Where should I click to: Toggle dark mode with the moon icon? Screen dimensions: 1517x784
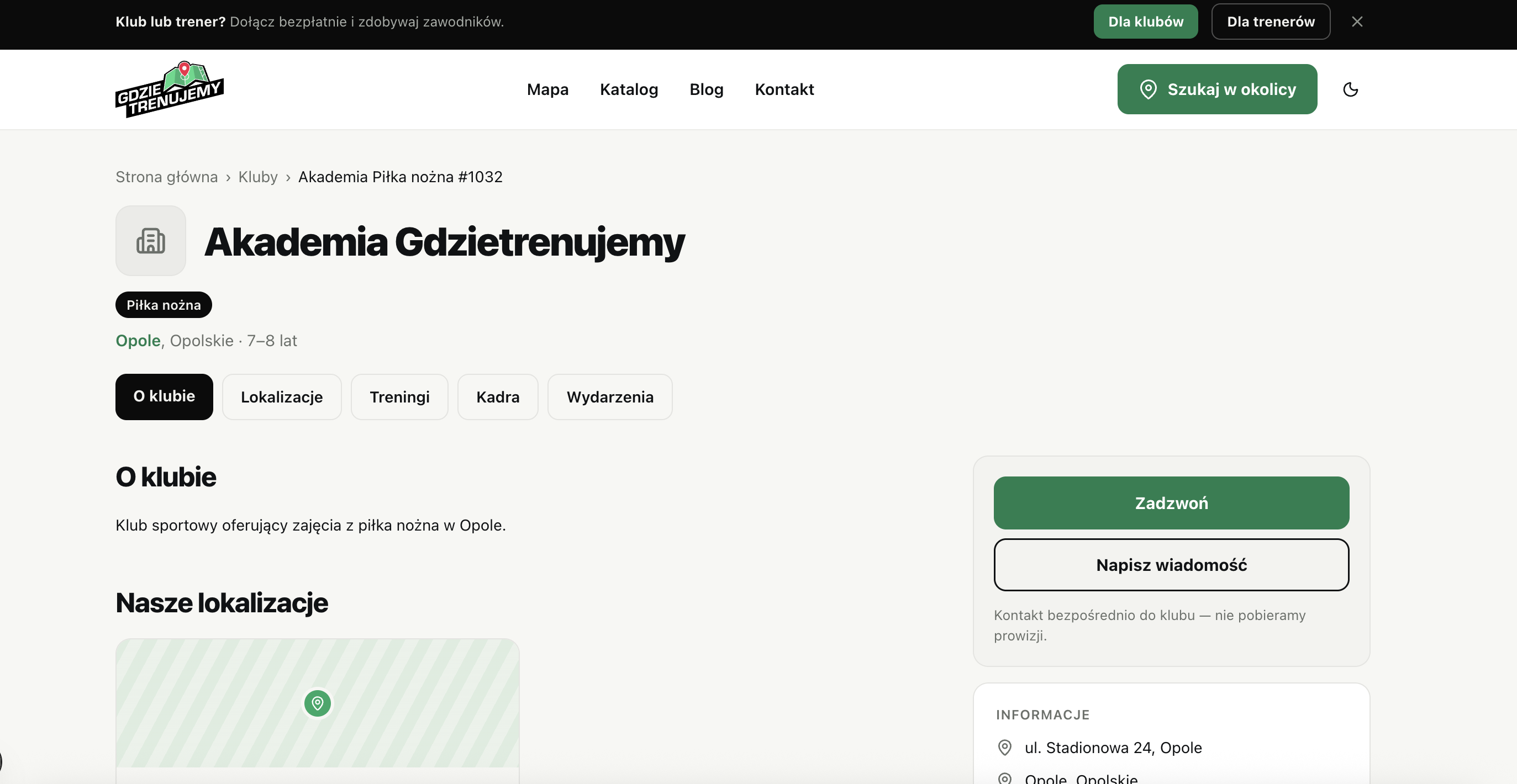click(1350, 89)
